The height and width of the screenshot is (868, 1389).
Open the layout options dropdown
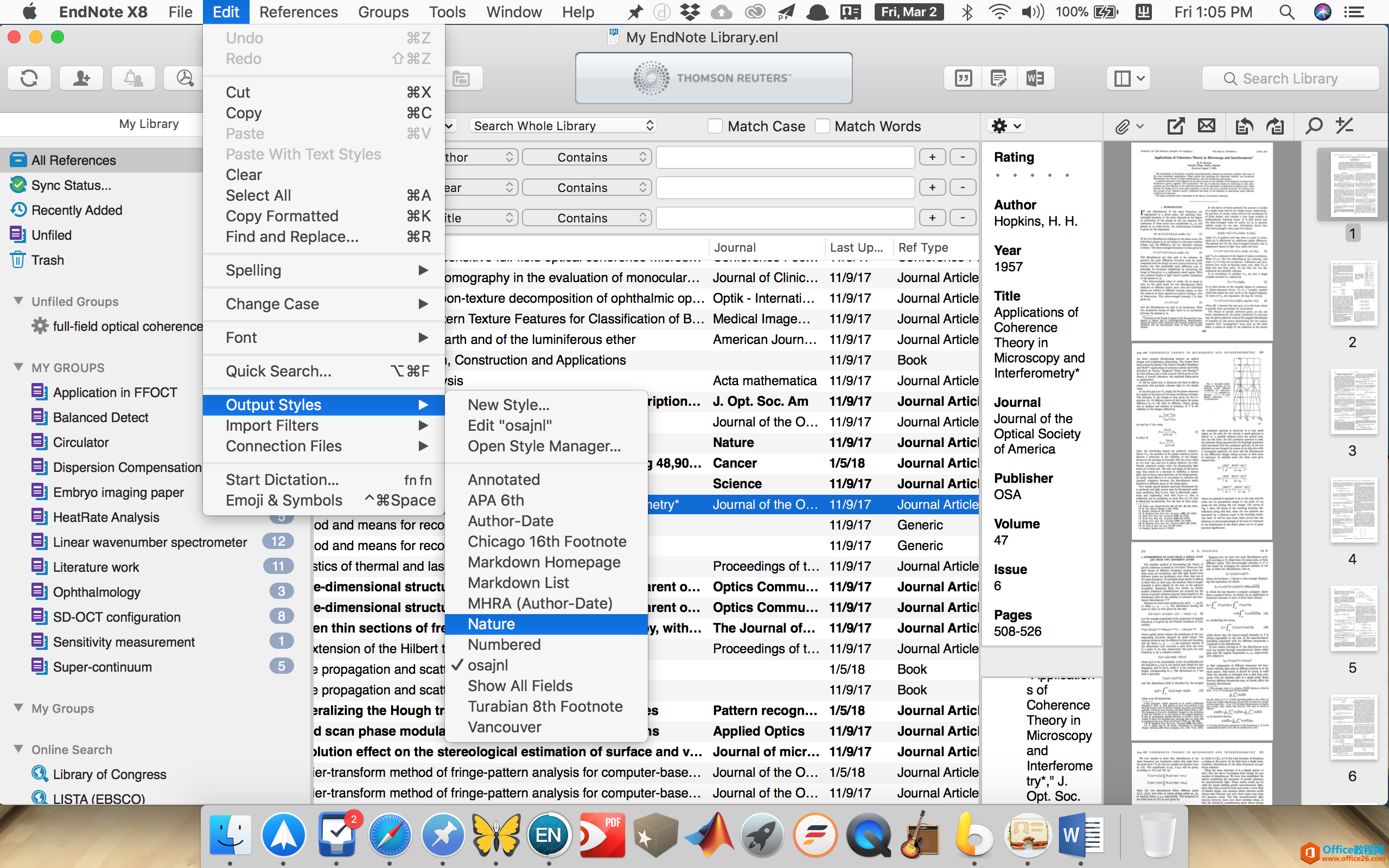[1128, 78]
